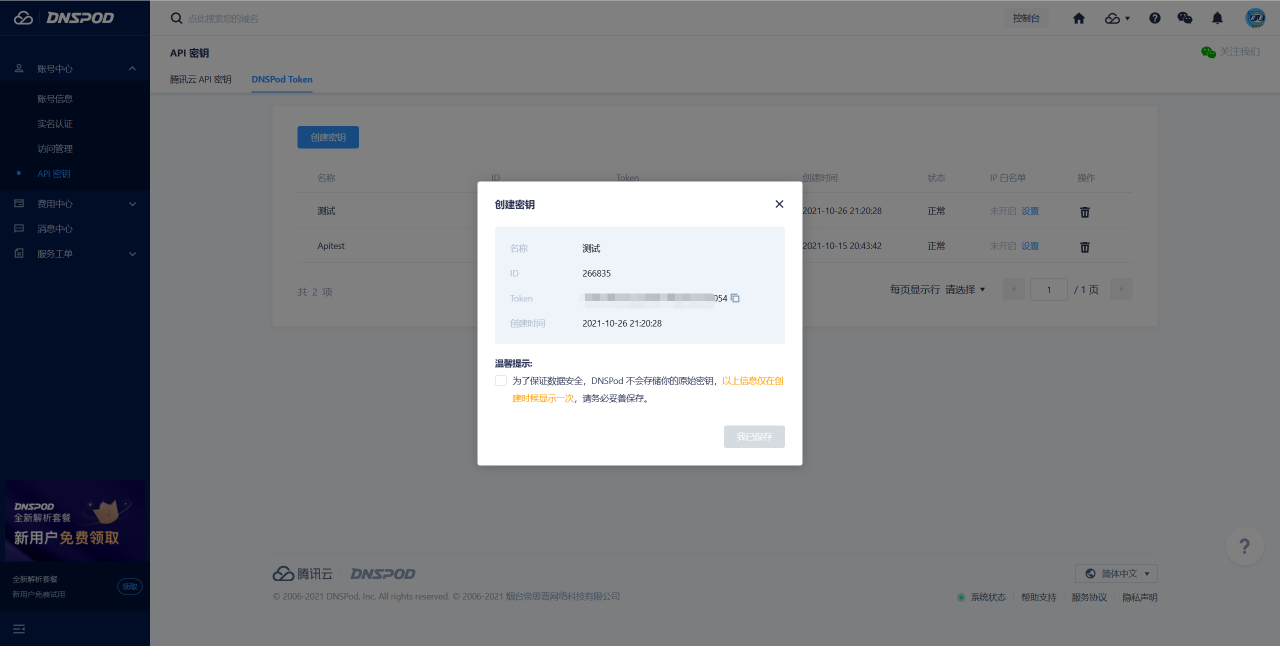
Task: Click the DNSPOD footer logo
Action: pyautogui.click(x=383, y=573)
